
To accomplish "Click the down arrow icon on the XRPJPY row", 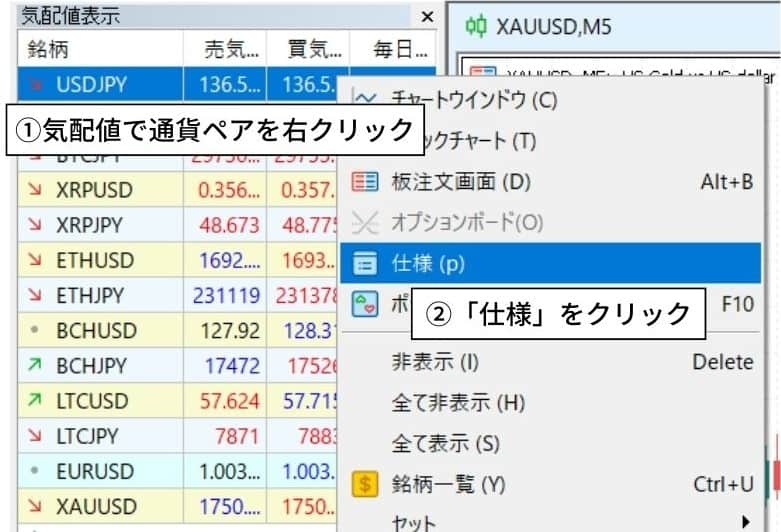I will tap(35, 224).
